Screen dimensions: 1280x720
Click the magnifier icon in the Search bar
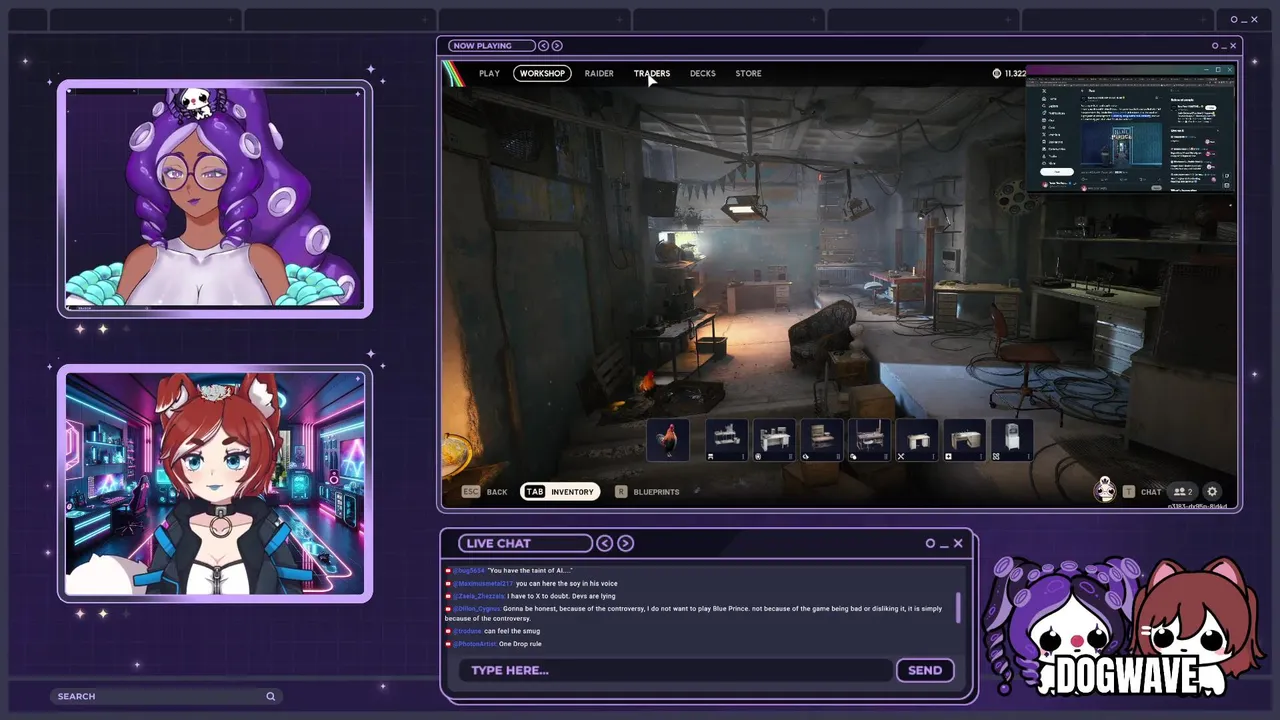pyautogui.click(x=270, y=696)
